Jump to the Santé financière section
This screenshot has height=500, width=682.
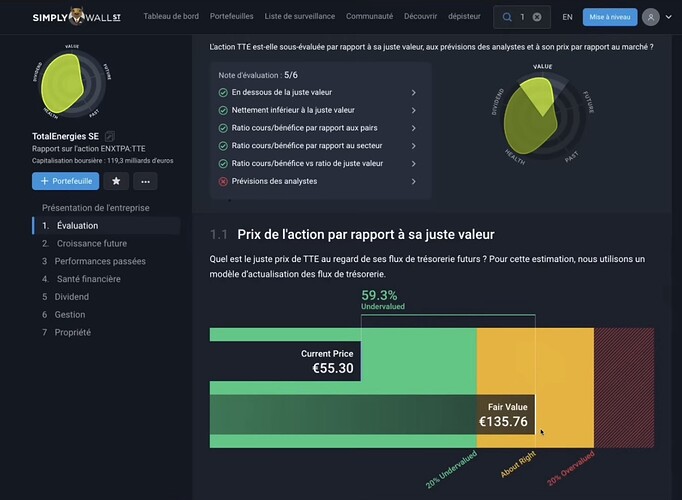coord(81,279)
